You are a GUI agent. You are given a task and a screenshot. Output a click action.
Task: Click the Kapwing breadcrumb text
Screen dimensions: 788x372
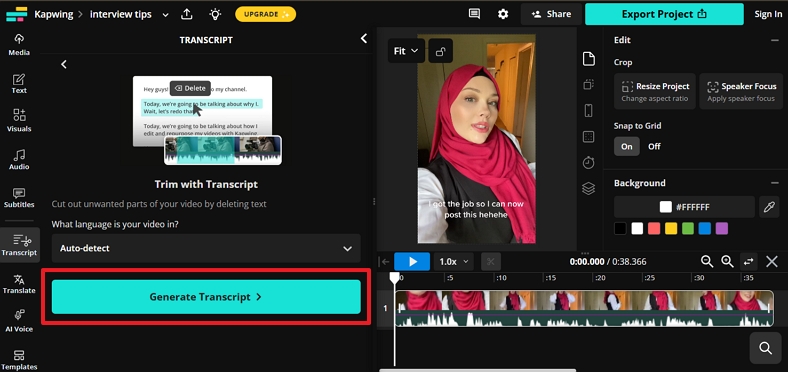click(x=54, y=14)
